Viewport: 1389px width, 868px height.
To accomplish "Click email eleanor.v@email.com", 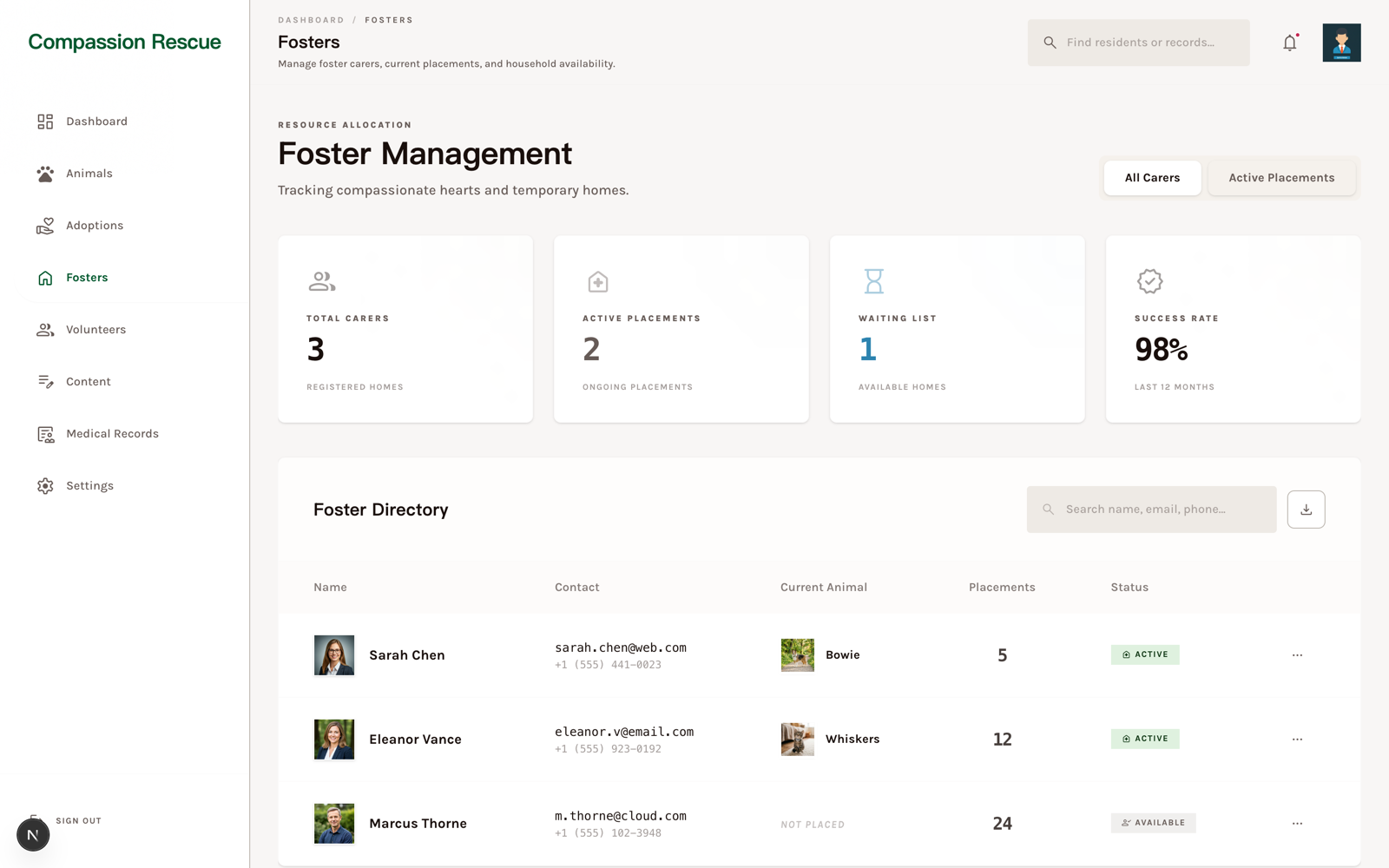I will click(624, 732).
